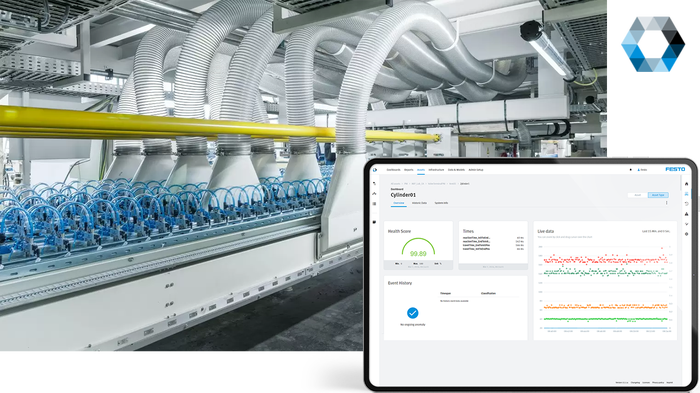Click the gear icon in right sidebar
The image size is (700, 393).
click(686, 234)
